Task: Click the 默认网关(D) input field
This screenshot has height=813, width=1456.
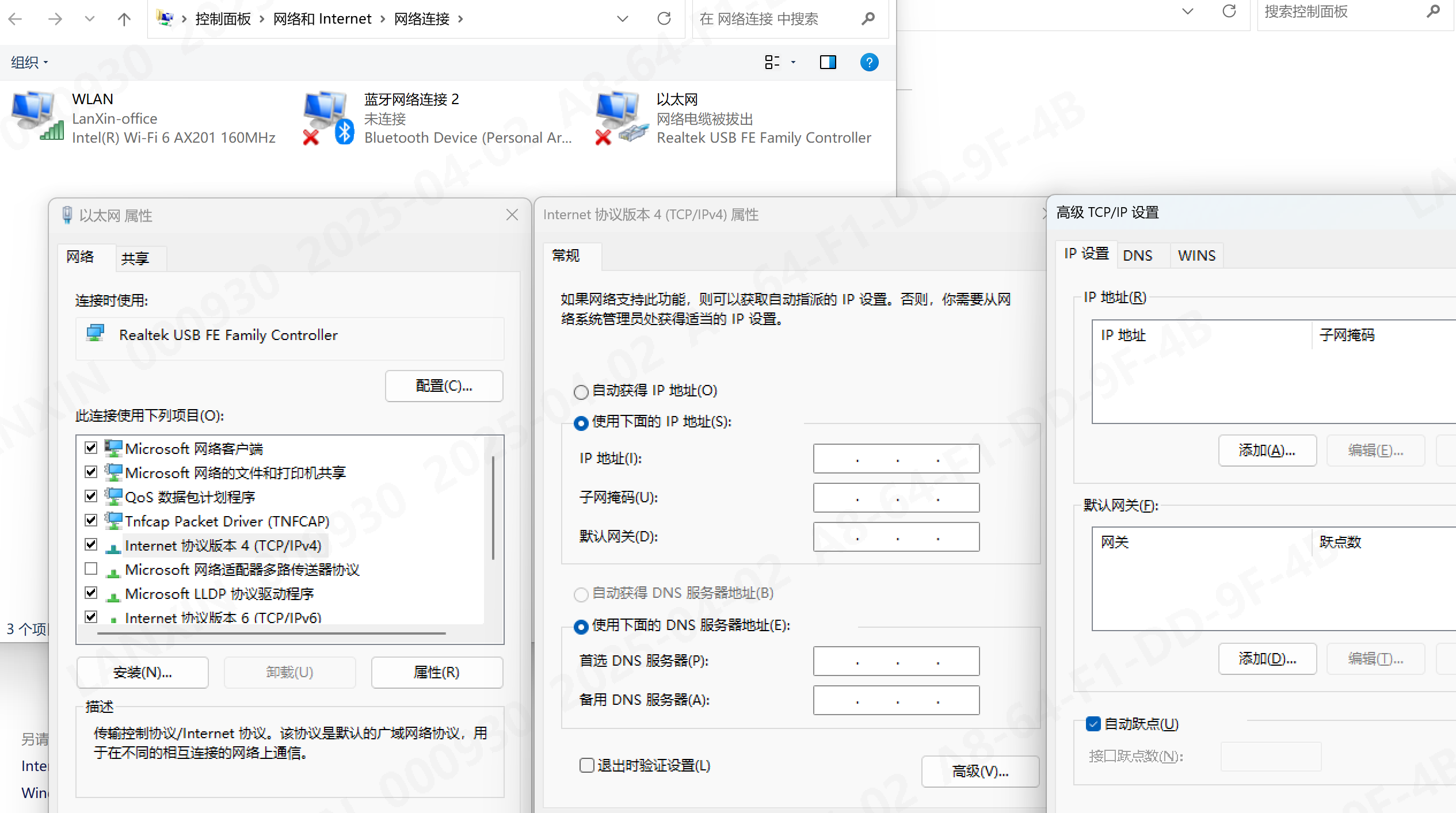Action: (896, 537)
